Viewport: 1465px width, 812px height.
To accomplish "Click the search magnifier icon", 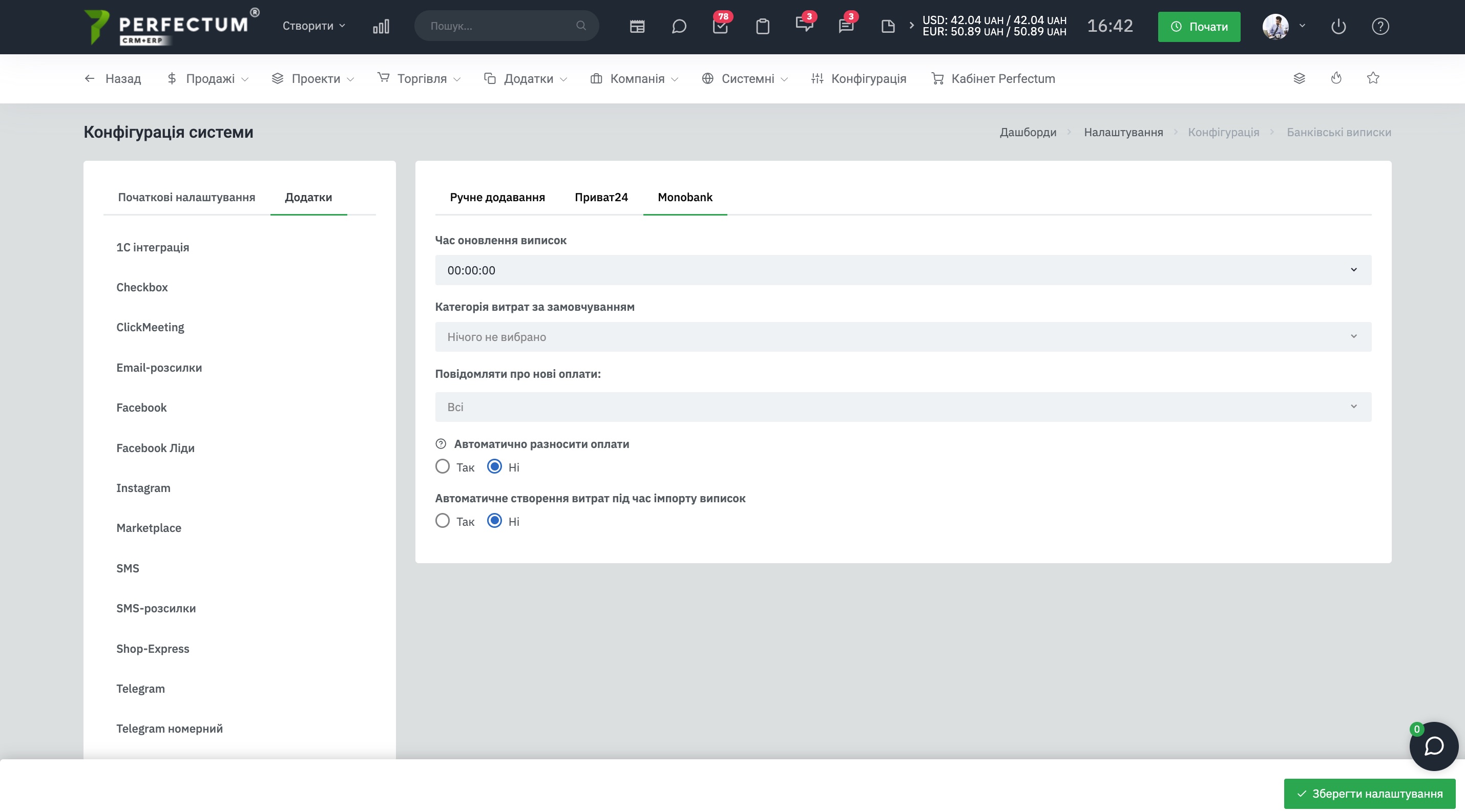I will [x=581, y=26].
